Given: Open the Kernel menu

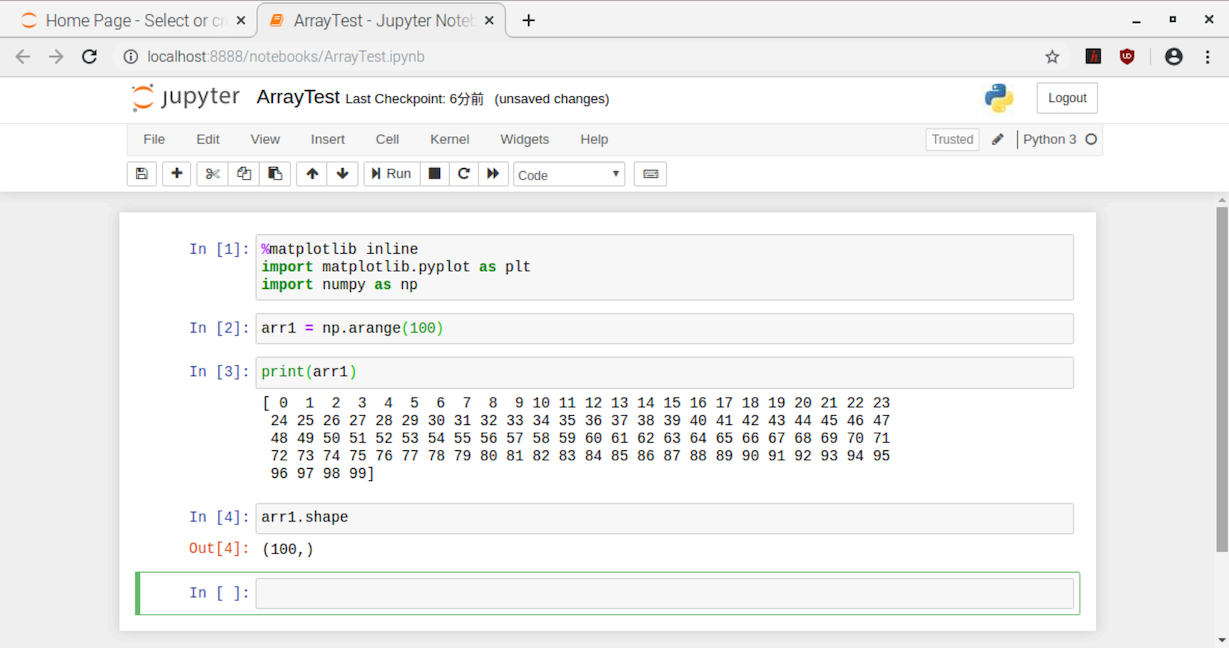Looking at the screenshot, I should pos(449,139).
